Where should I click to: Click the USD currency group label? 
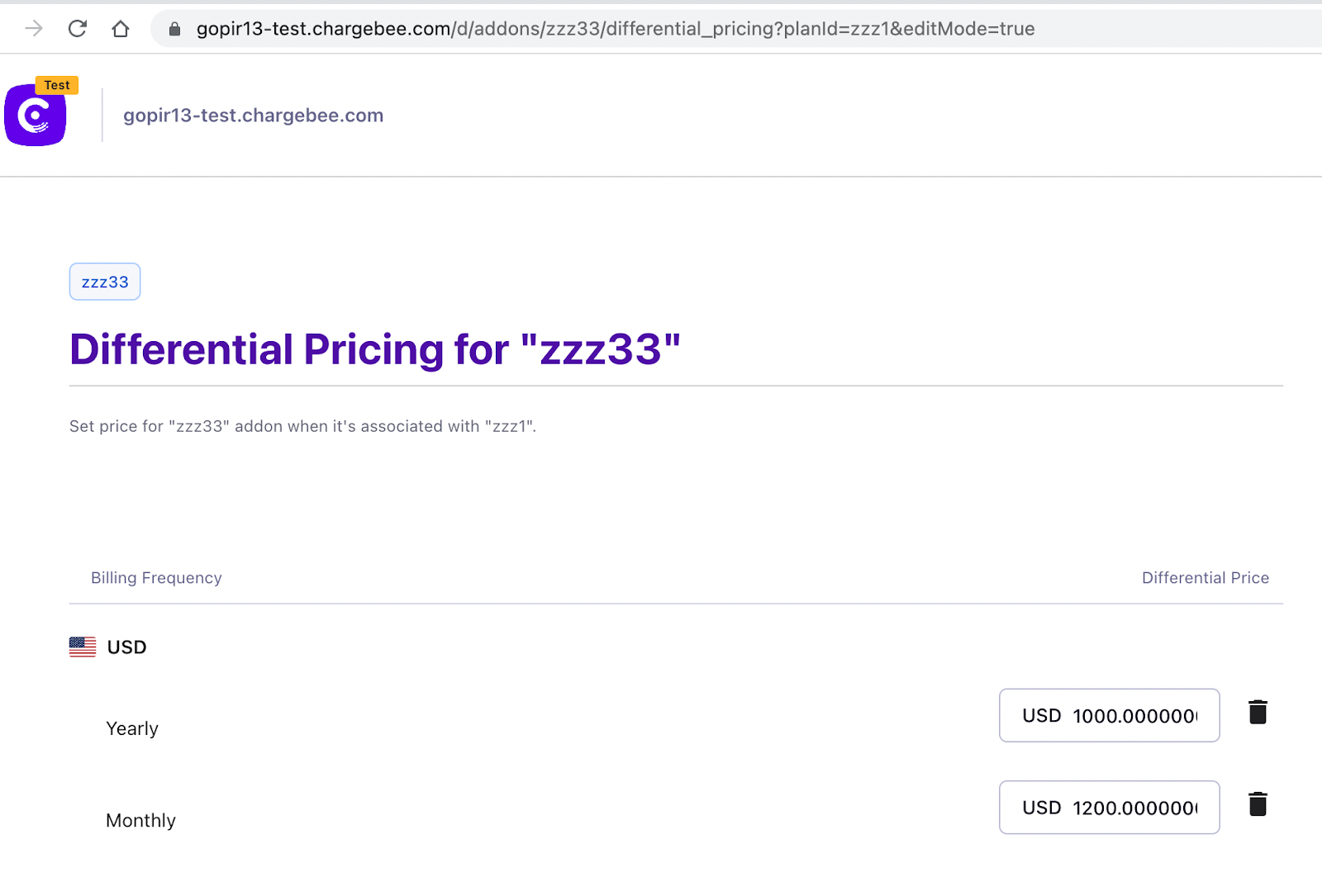point(126,647)
